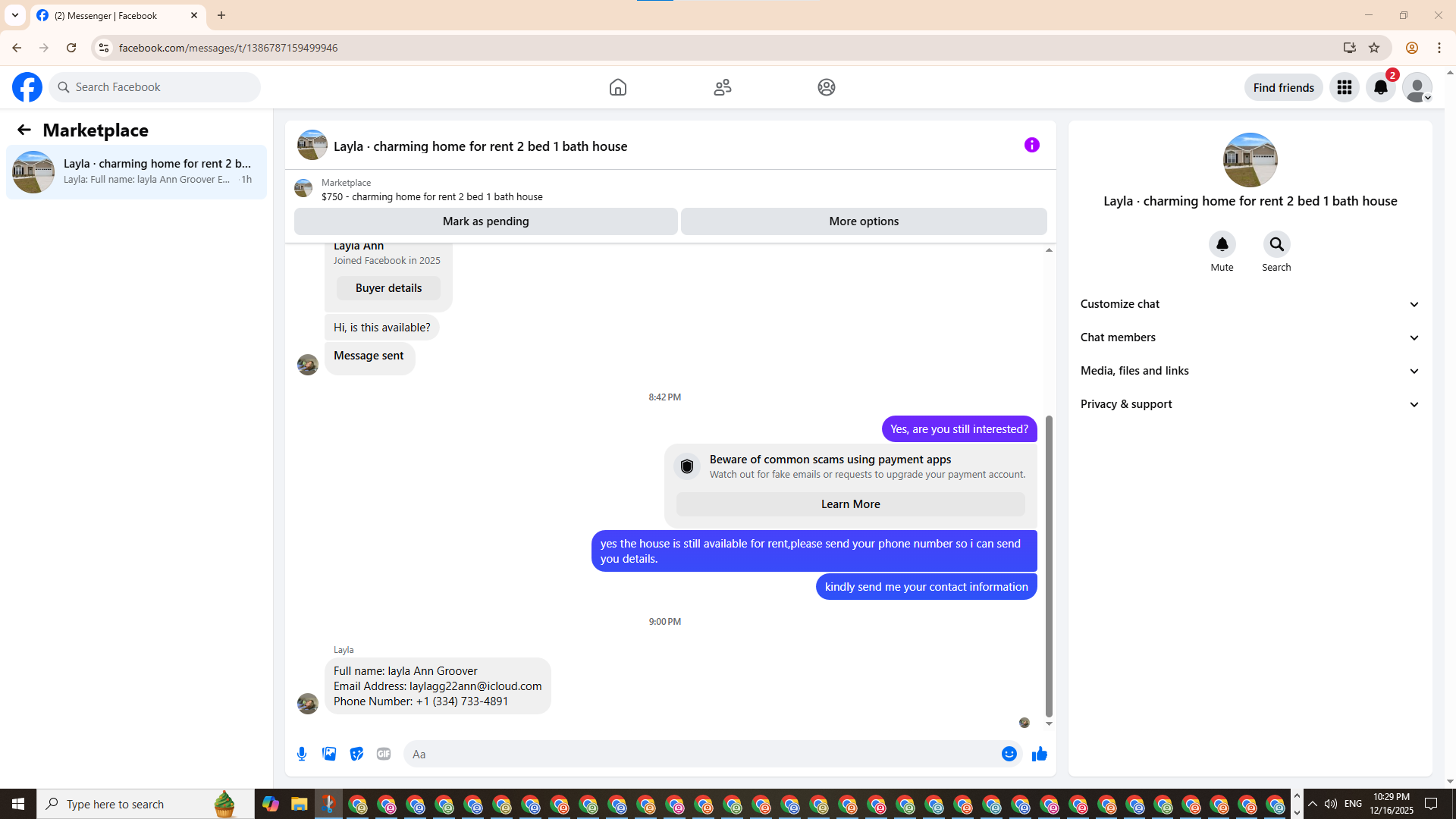Expand the Privacy & support section
The height and width of the screenshot is (819, 1456).
(1250, 404)
